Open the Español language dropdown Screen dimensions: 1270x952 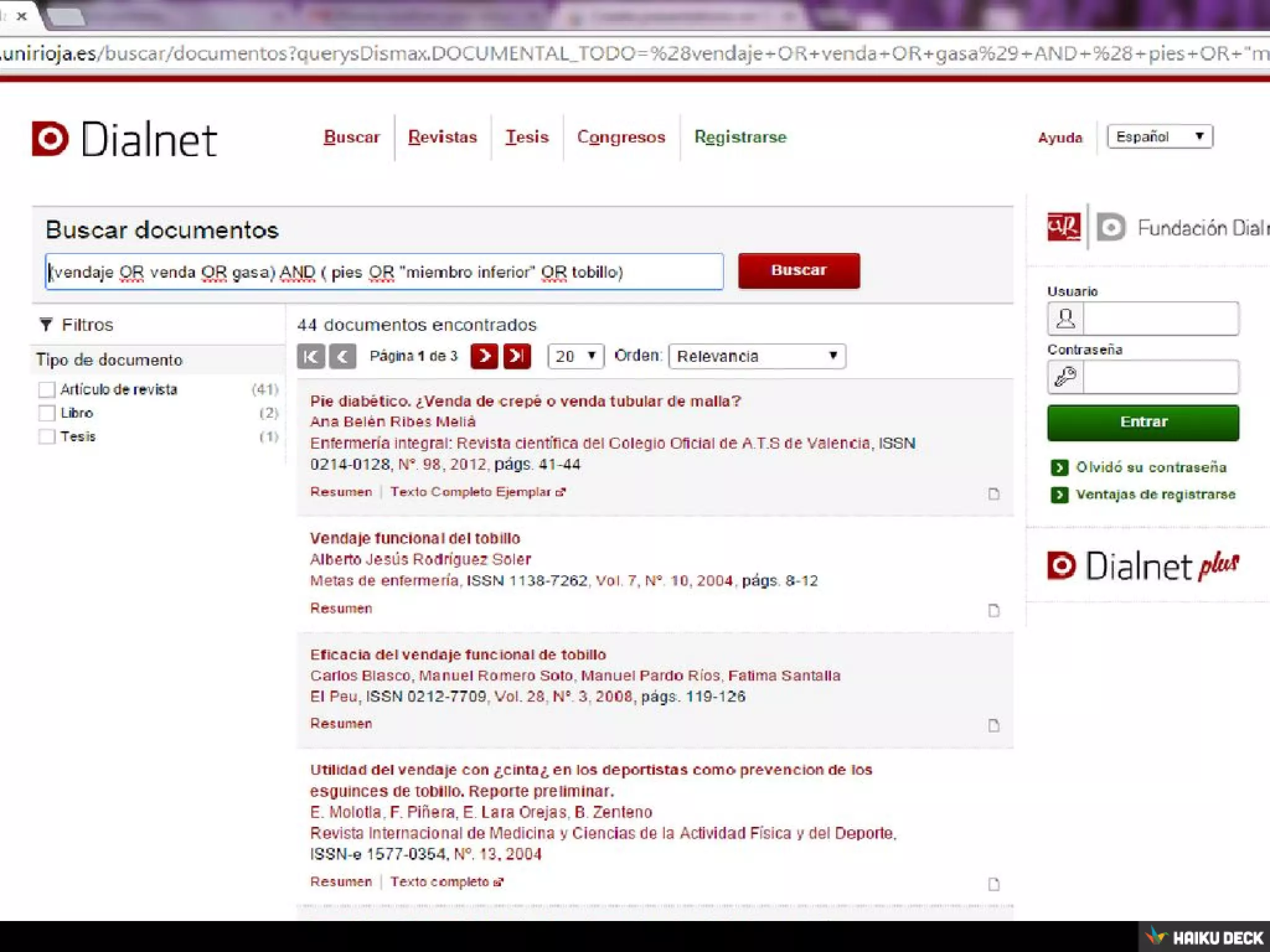(1159, 137)
